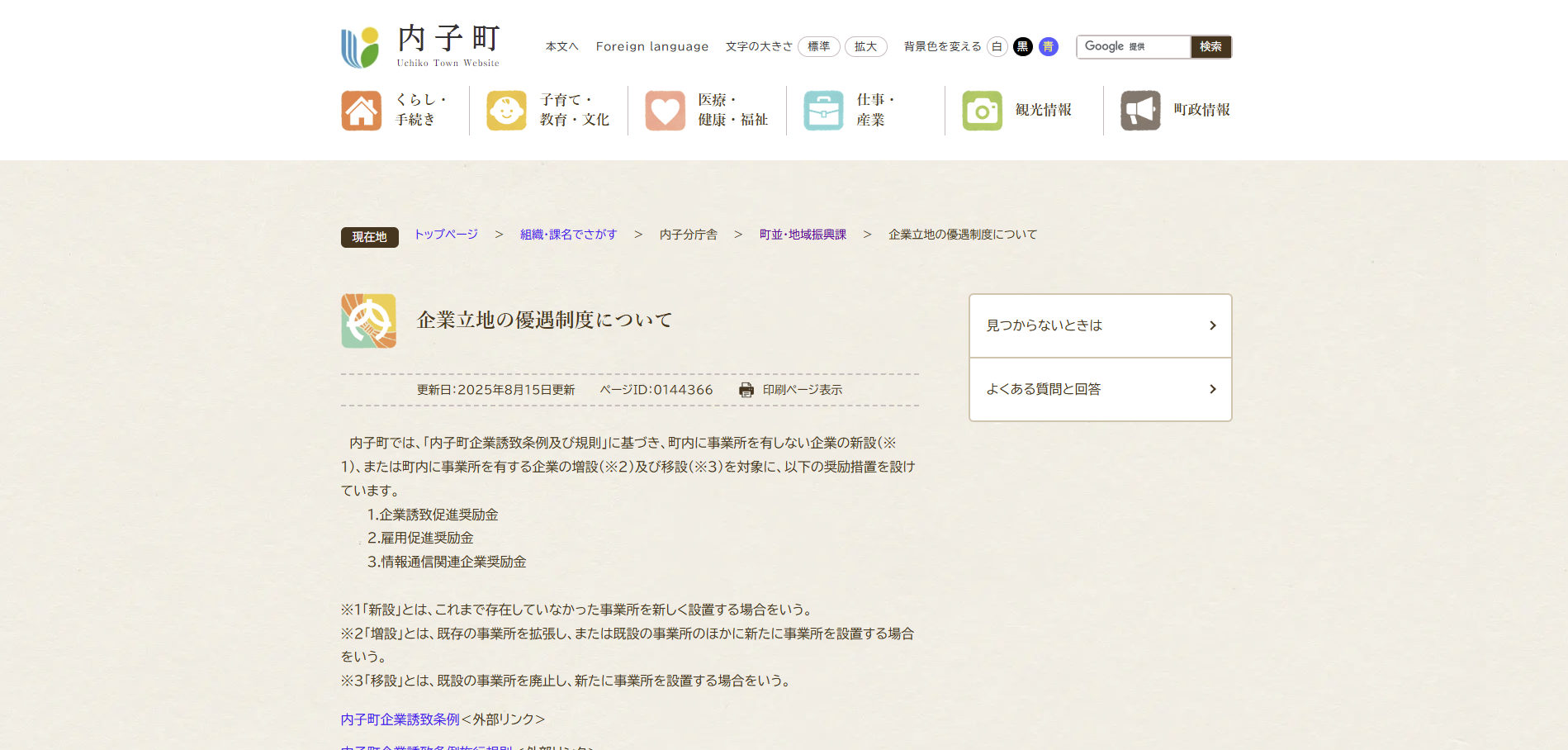Click chevron beside よくある質問と回答
The width and height of the screenshot is (1568, 750).
click(x=1213, y=389)
